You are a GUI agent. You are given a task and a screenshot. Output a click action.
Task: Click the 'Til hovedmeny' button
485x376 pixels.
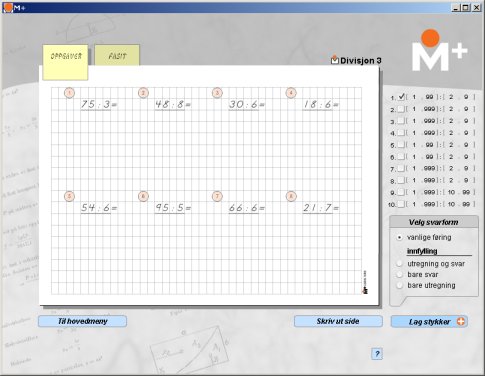pyautogui.click(x=82, y=321)
